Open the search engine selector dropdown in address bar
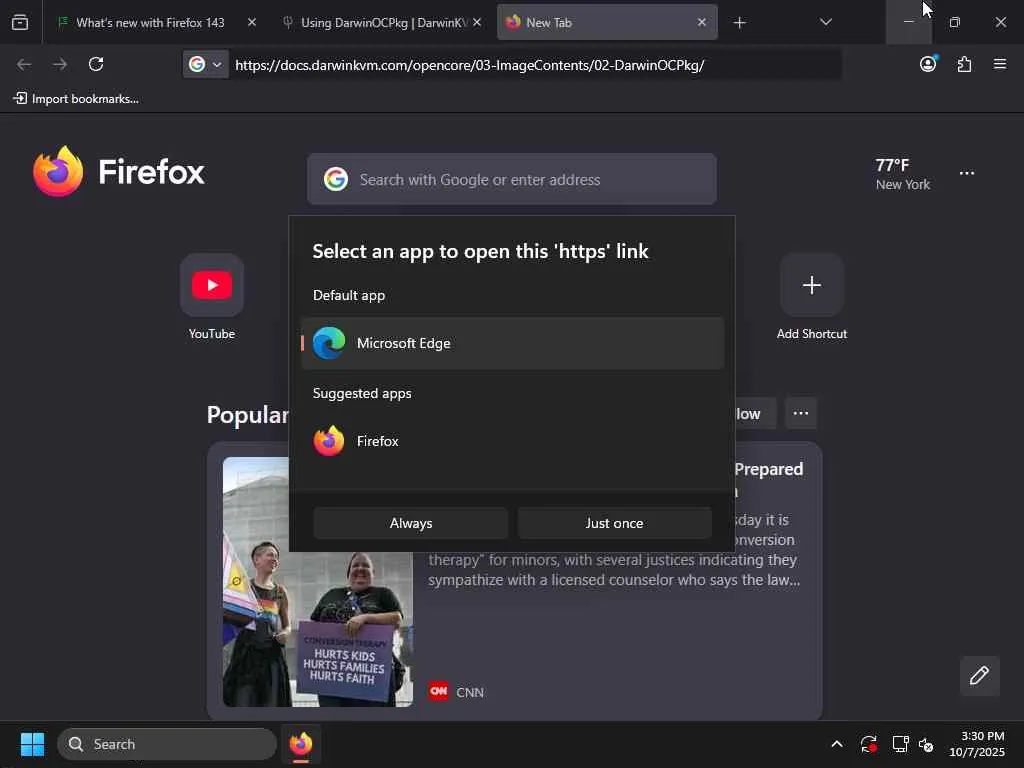 pyautogui.click(x=205, y=64)
